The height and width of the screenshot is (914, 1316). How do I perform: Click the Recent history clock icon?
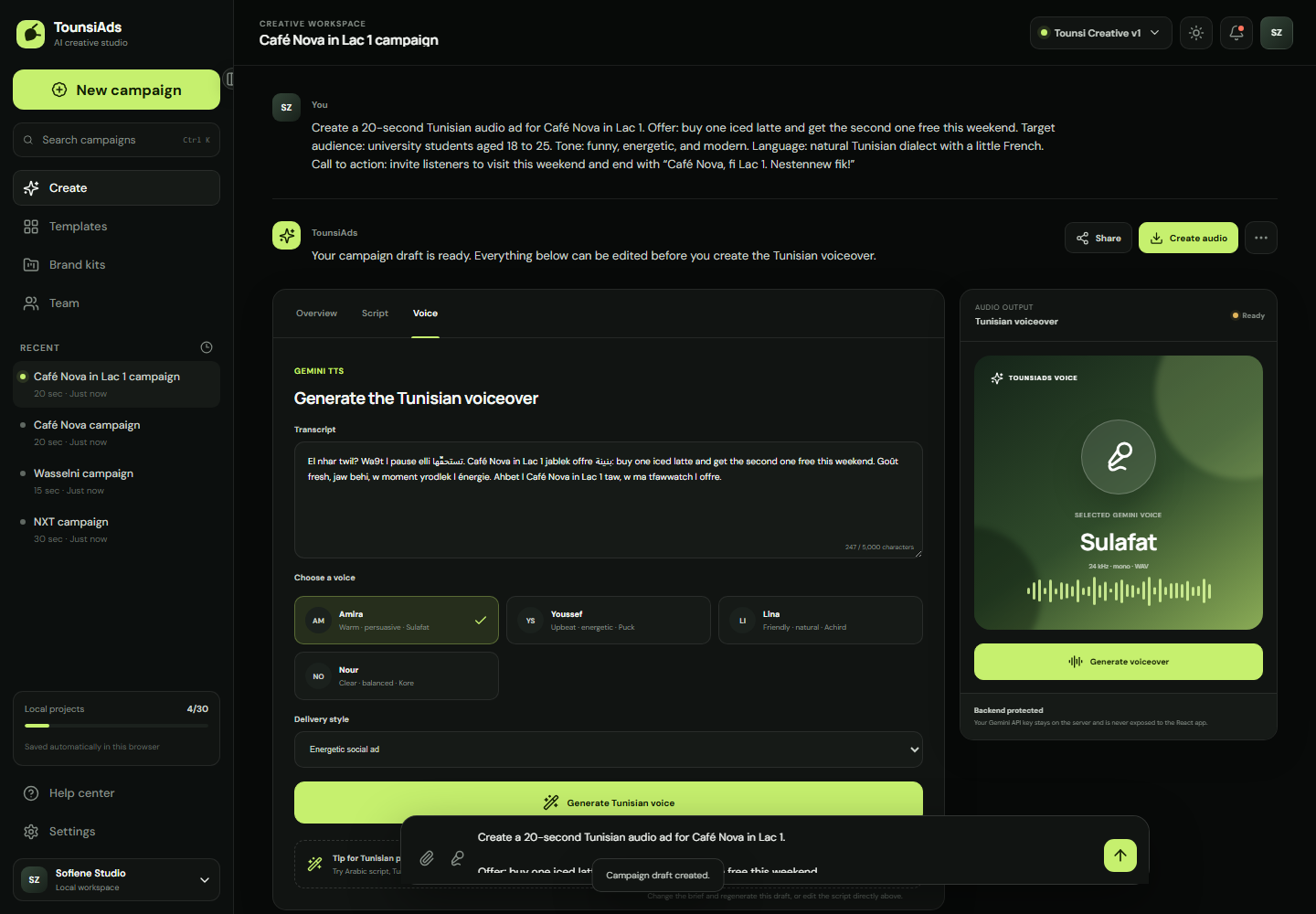tap(207, 347)
